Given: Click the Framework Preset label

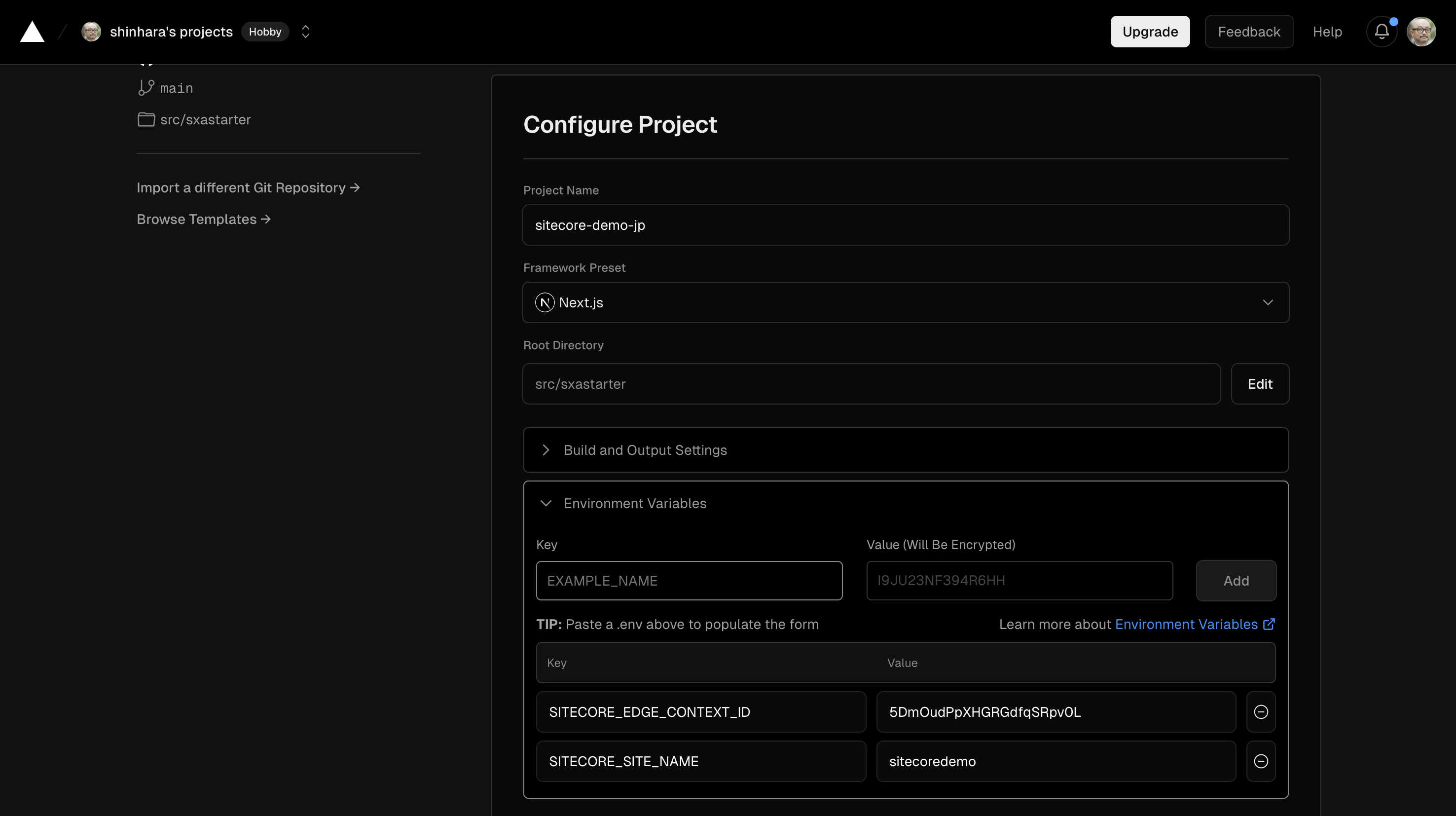Looking at the screenshot, I should [574, 267].
